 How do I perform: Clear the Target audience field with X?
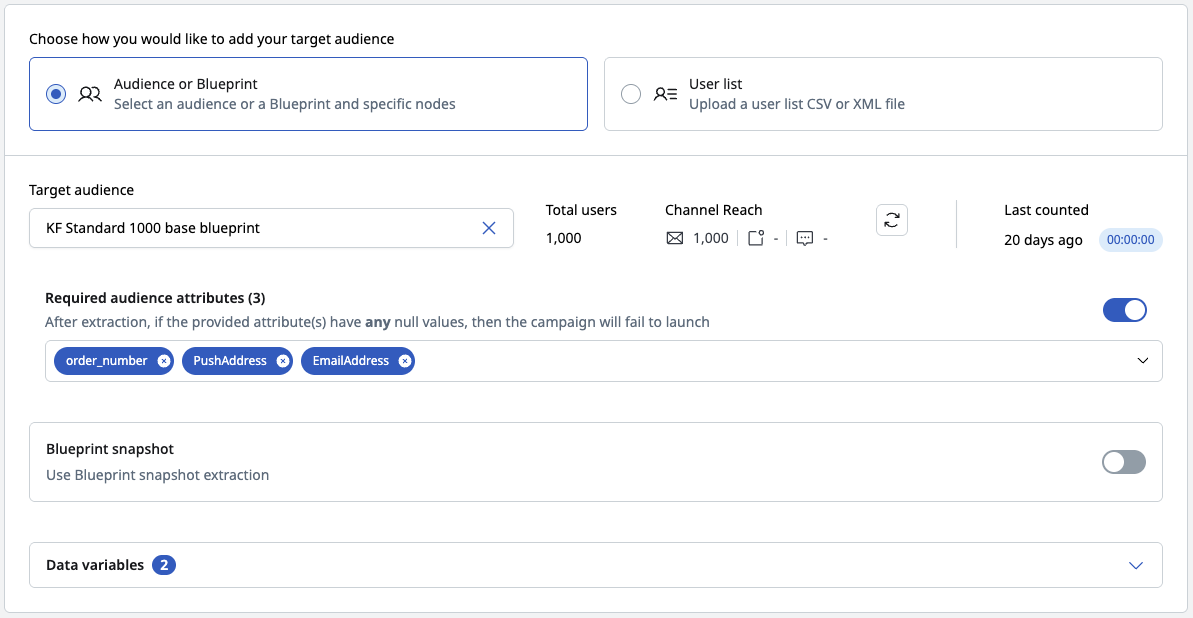pyautogui.click(x=489, y=228)
